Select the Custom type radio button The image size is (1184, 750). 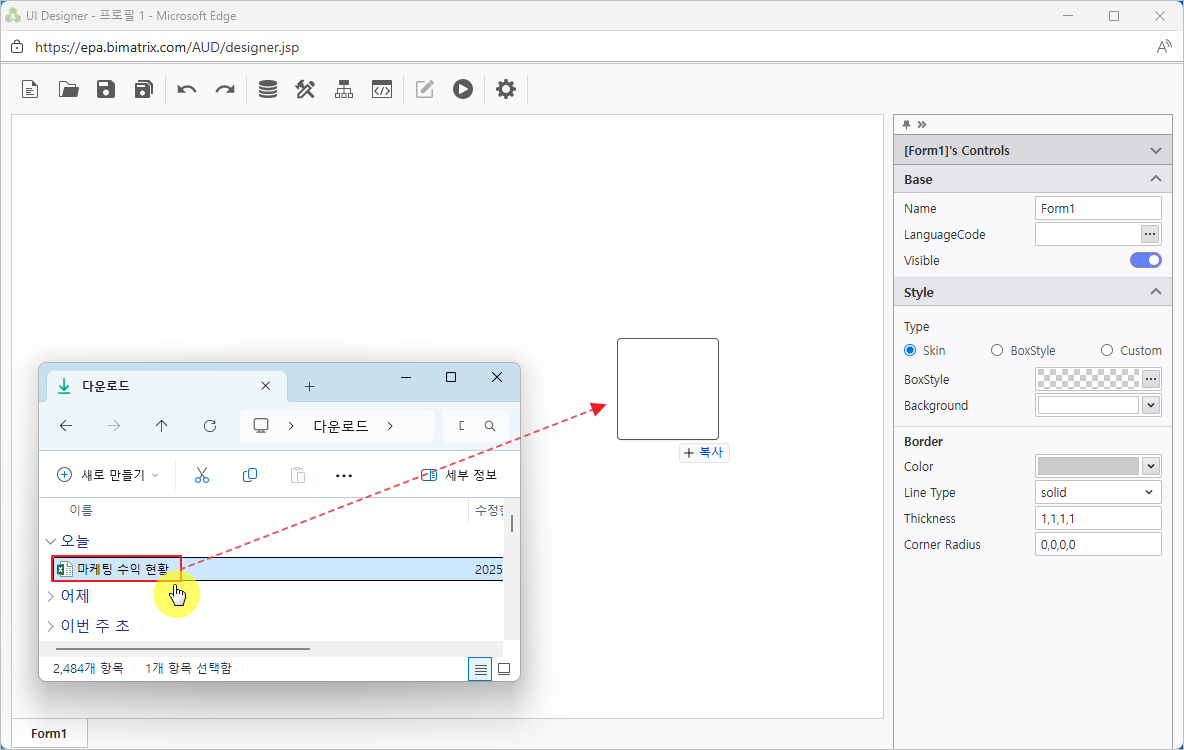[1107, 350]
